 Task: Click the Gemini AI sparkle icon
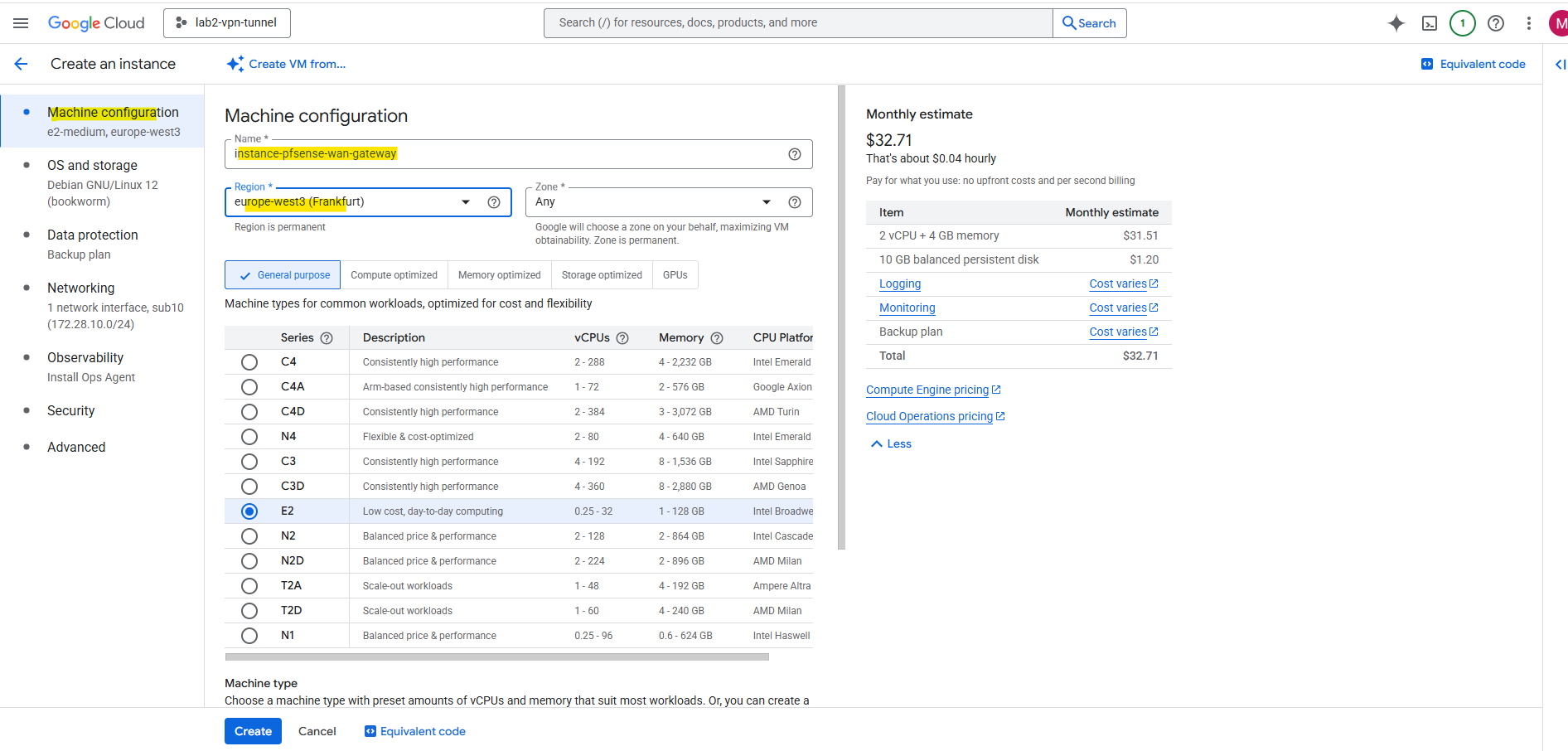pos(1396,23)
